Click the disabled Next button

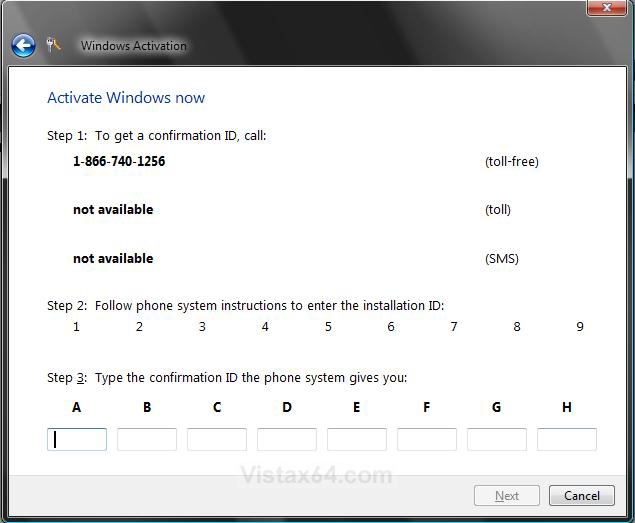[x=507, y=495]
